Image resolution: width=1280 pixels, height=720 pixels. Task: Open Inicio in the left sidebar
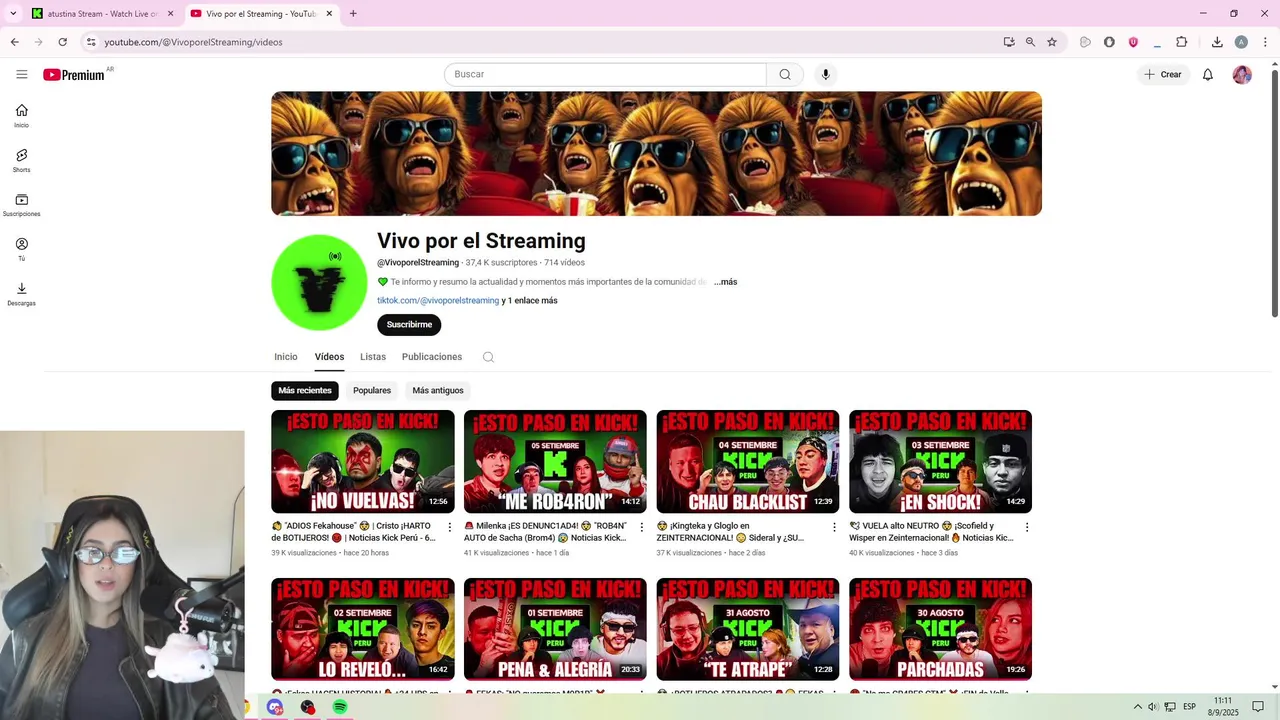21,116
